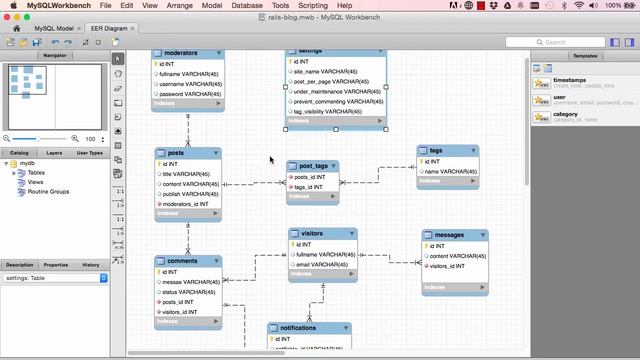Toggle the align to grid square icon
This screenshot has height=360, width=640.
[98, 42]
